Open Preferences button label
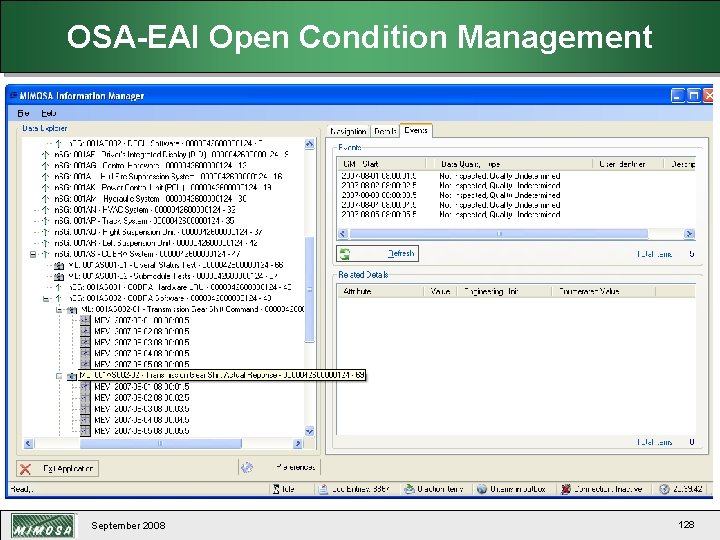 pos(295,467)
